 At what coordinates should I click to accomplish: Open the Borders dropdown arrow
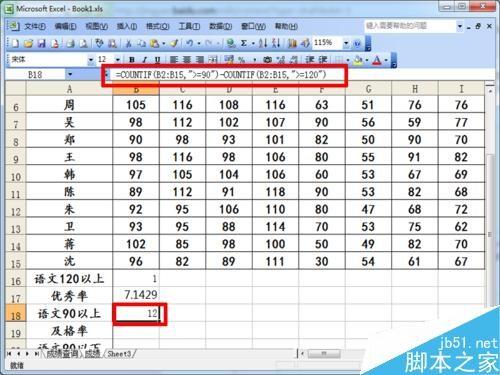(348, 60)
